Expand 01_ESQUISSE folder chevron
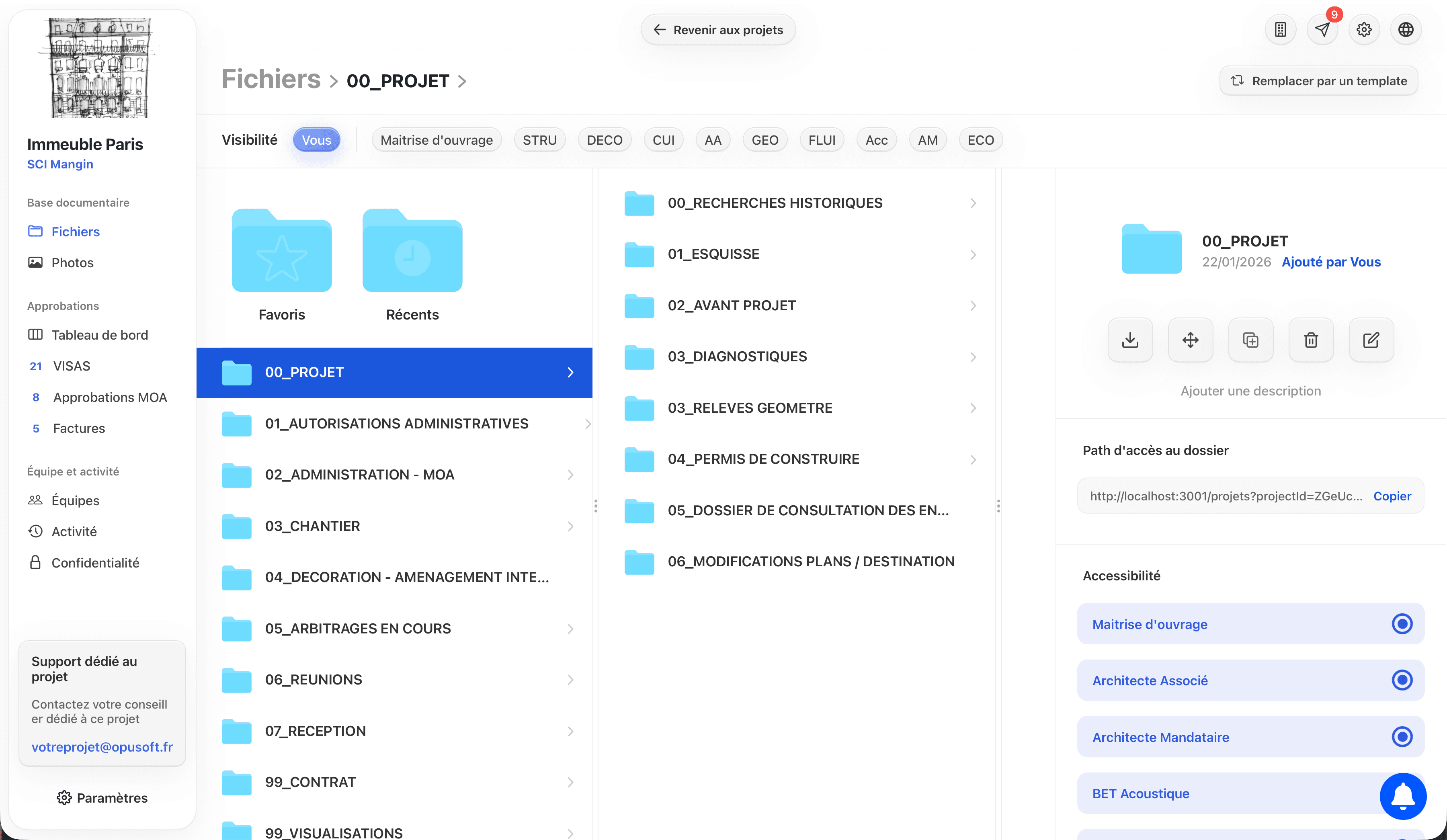Image resolution: width=1447 pixels, height=840 pixels. pyautogui.click(x=973, y=254)
